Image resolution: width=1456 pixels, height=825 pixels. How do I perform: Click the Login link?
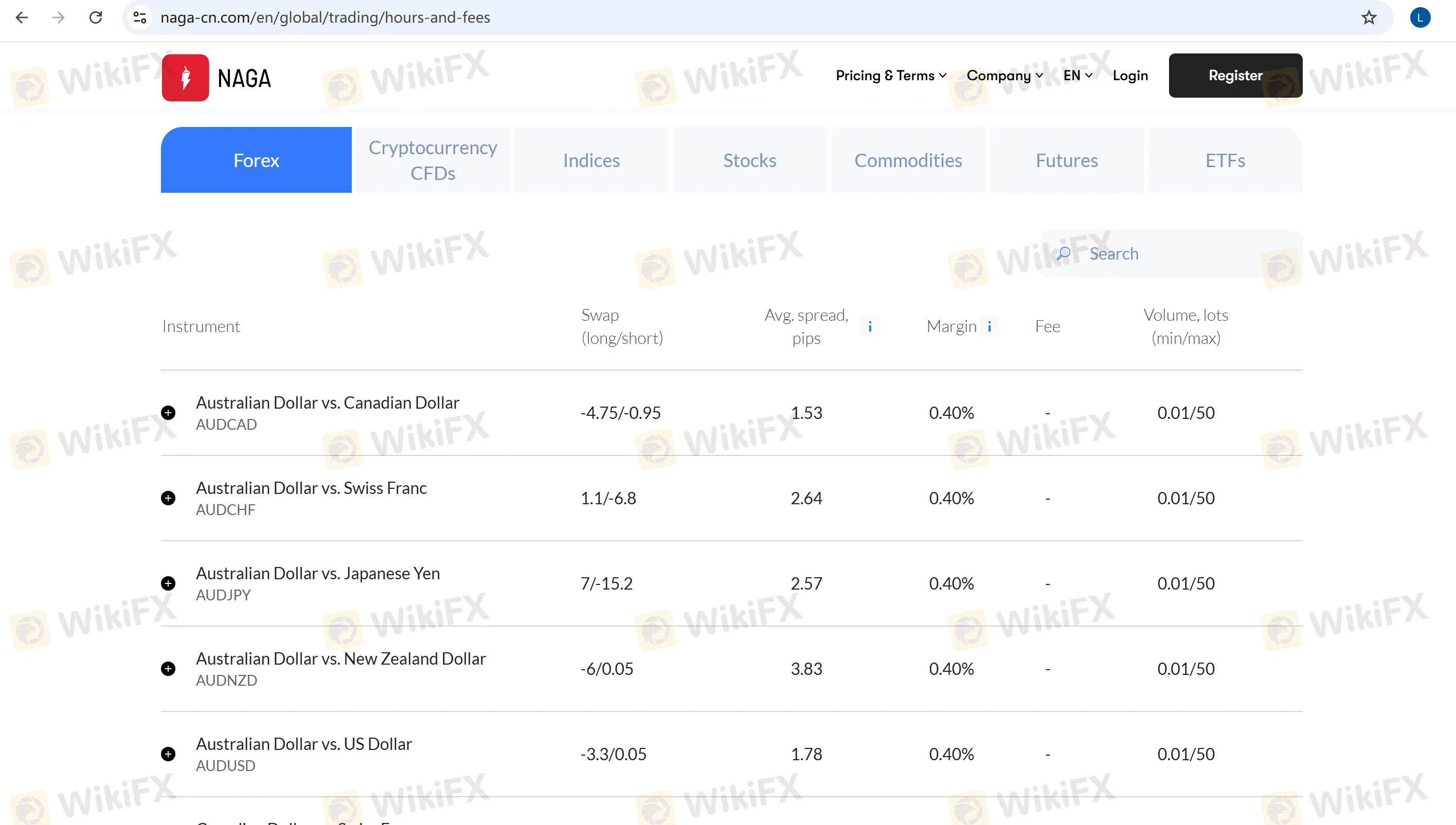(1130, 76)
